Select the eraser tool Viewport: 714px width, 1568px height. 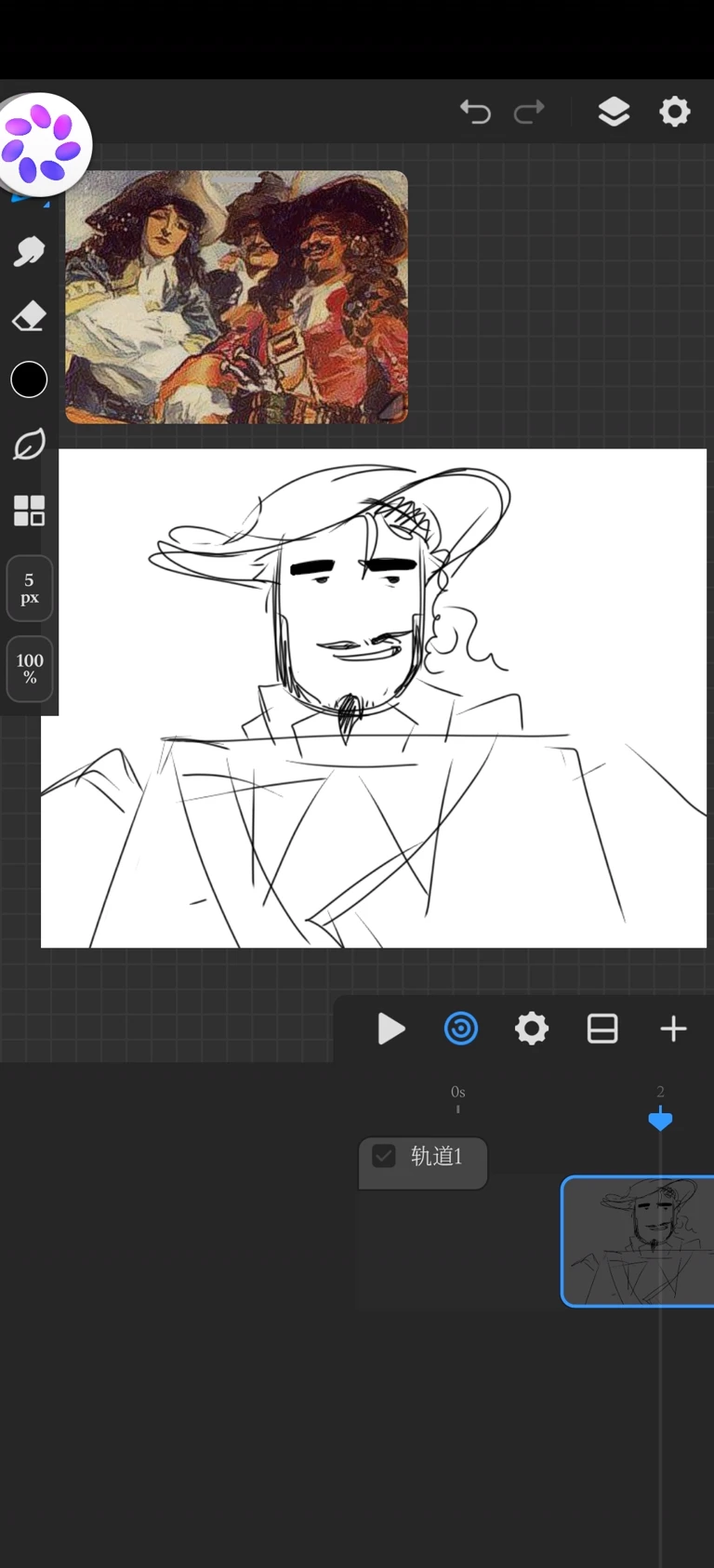point(29,316)
